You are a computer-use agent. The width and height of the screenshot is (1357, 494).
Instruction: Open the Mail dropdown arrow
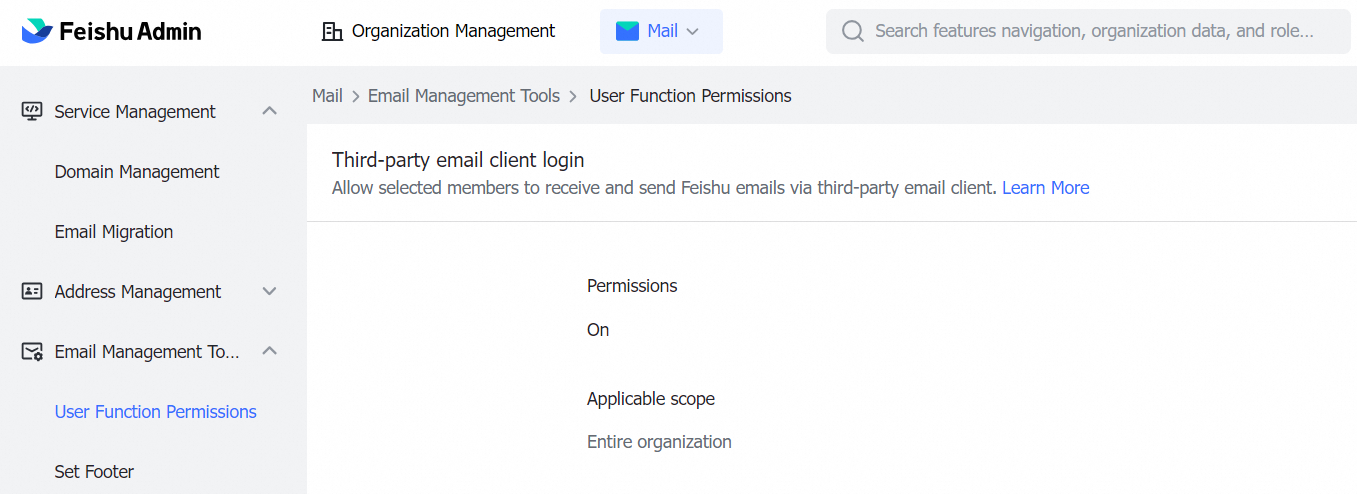[x=692, y=31]
